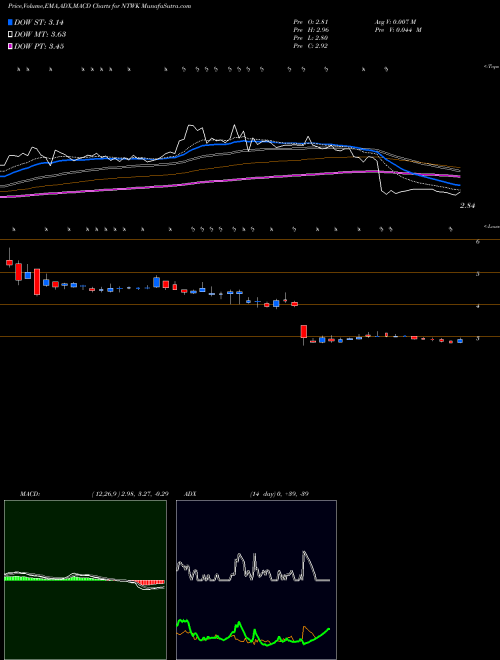
Task: Click the price axis label 3
Action: [x=478, y=338]
